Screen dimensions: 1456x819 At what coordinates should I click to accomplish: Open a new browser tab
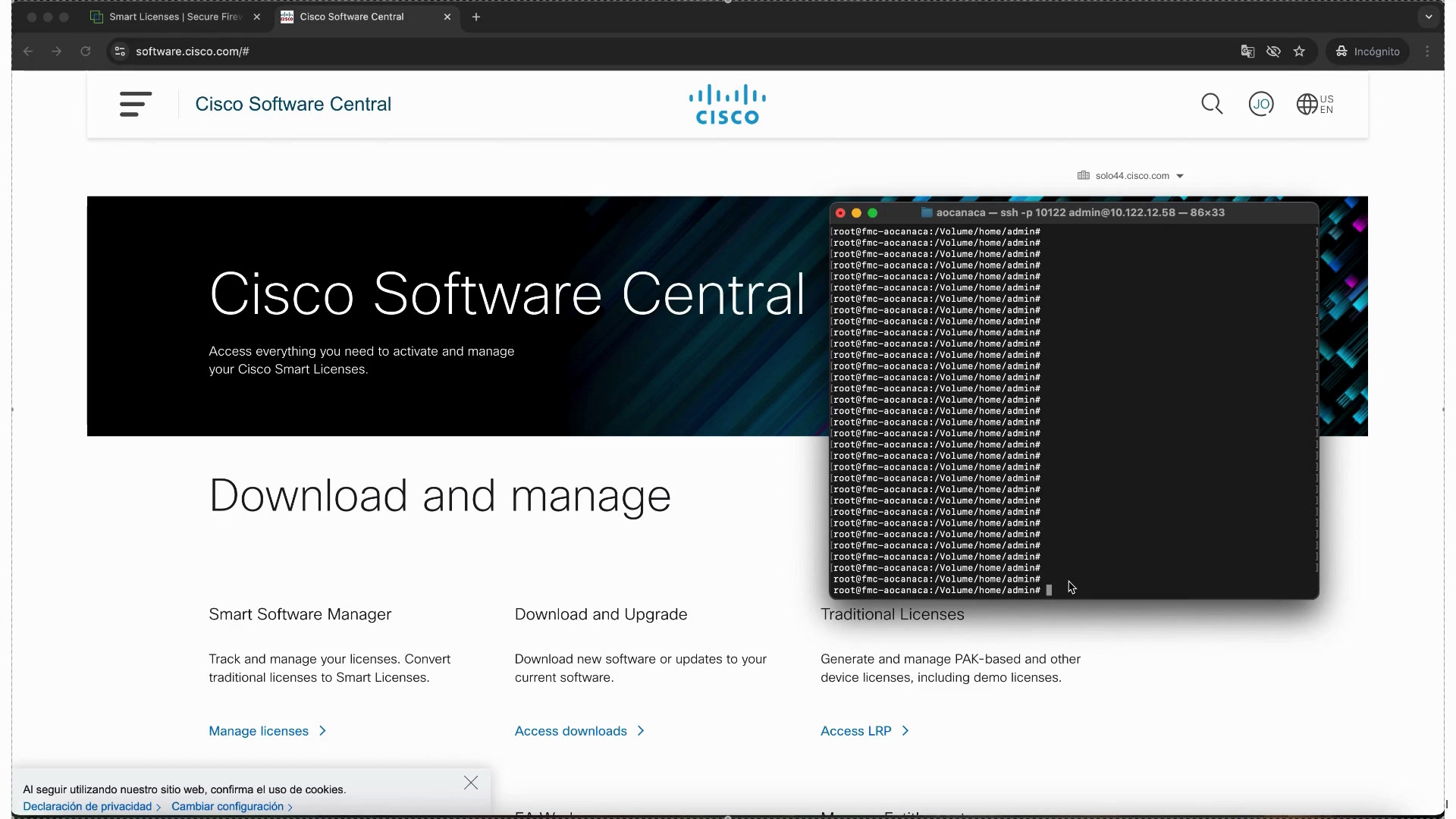point(476,17)
